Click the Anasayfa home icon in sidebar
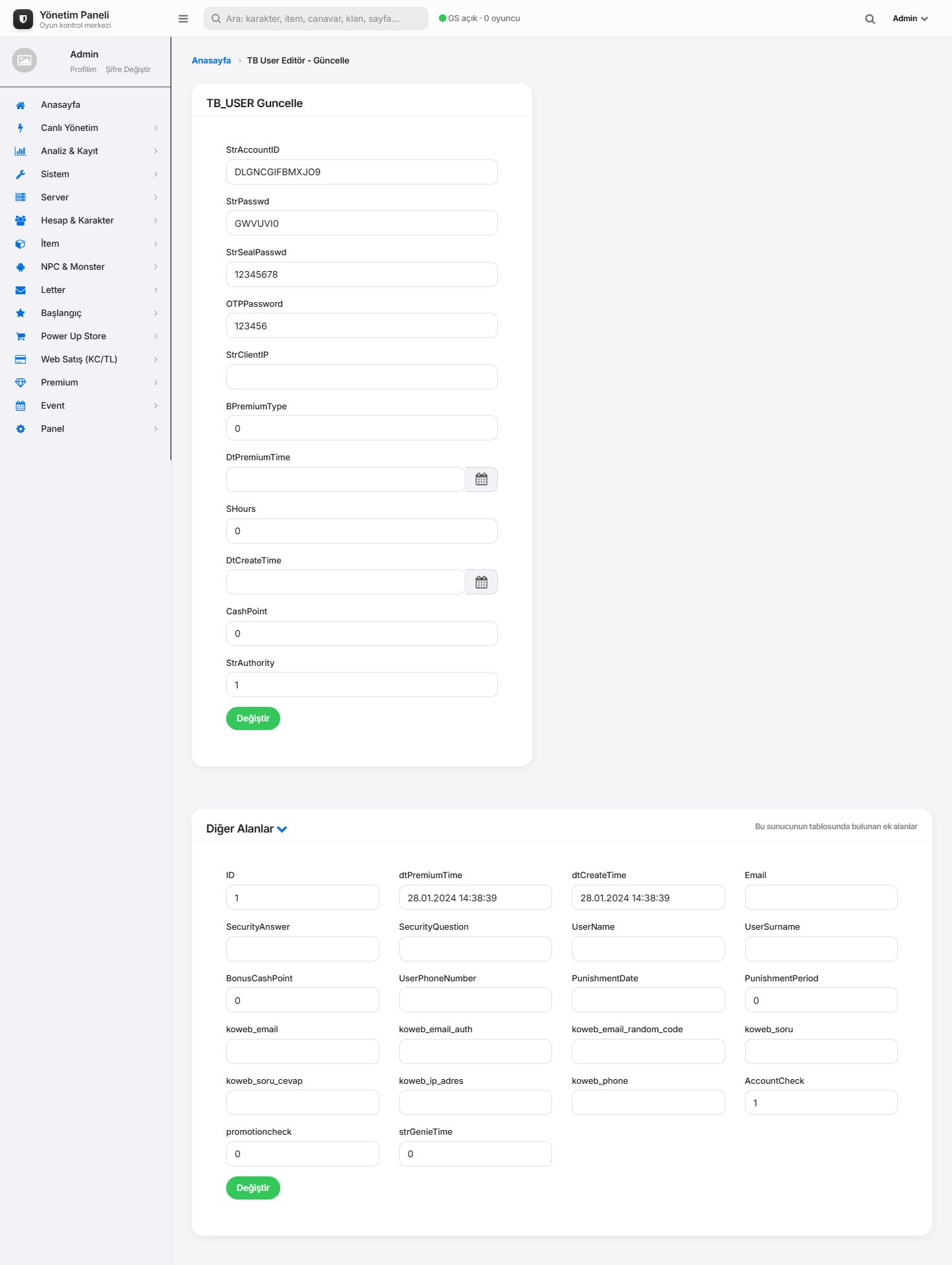This screenshot has height=1265, width=952. [x=20, y=105]
